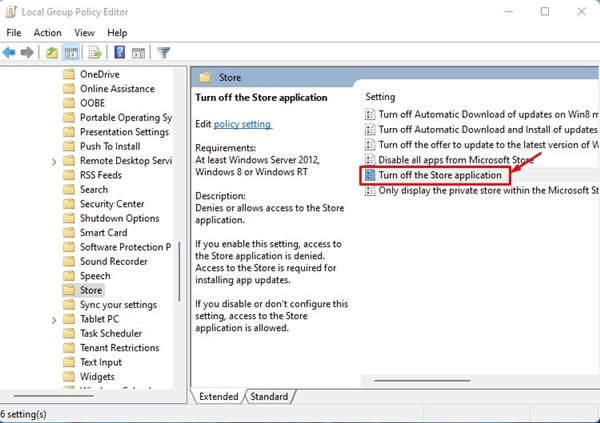Click the settings list horizontal scrollbar
The height and width of the screenshot is (423, 600).
[422, 381]
